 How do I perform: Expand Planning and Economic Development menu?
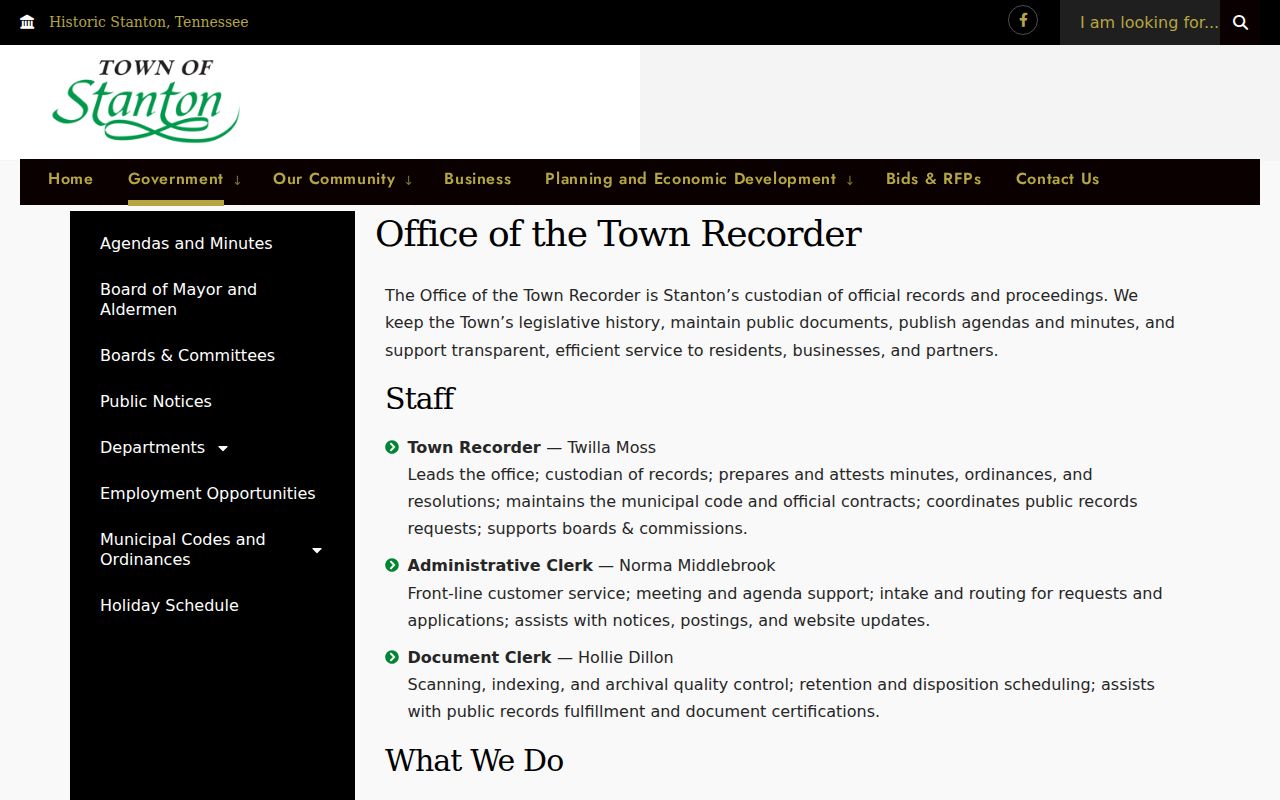pyautogui.click(x=850, y=180)
